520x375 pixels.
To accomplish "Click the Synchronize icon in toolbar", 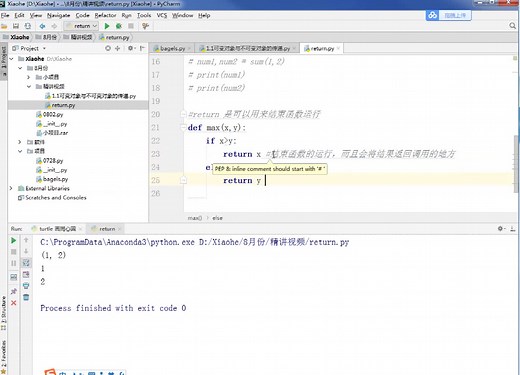I will click(28, 26).
